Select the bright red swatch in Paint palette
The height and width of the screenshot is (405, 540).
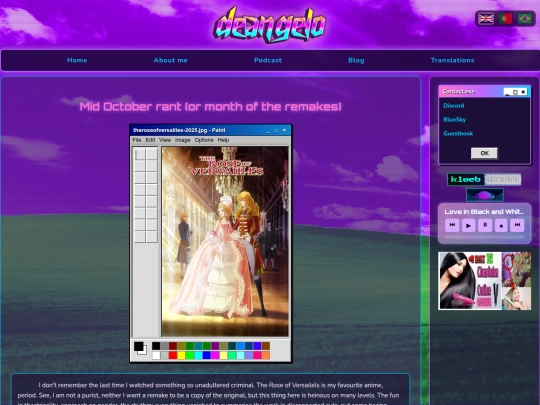[x=173, y=355]
